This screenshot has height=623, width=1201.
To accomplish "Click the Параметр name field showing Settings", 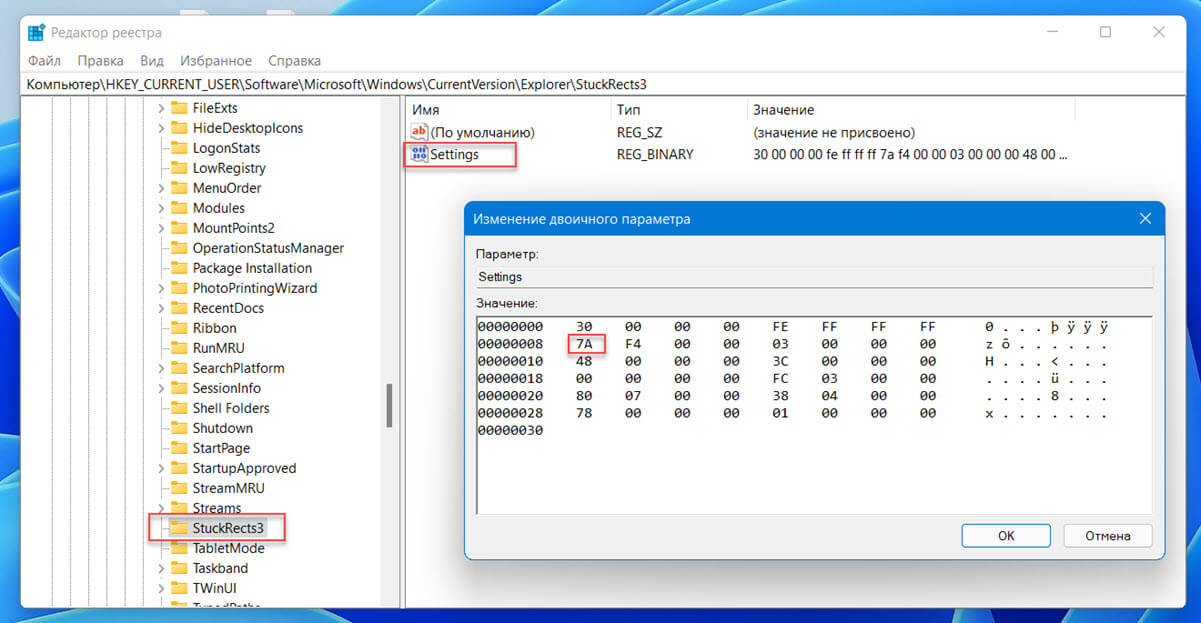I will coord(814,277).
